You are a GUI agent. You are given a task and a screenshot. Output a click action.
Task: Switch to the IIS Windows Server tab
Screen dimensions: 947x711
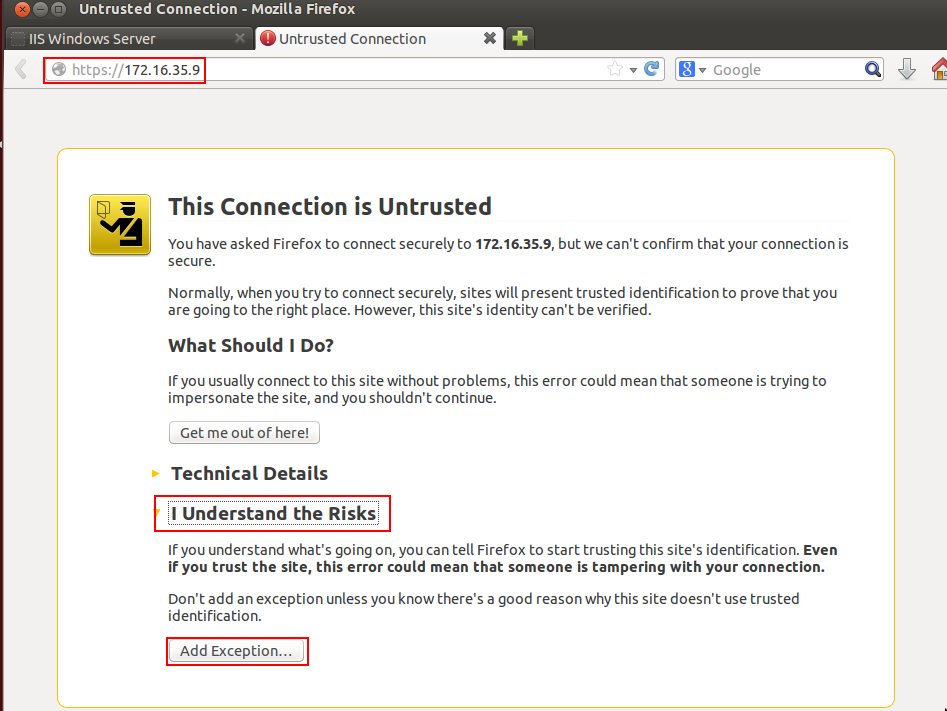click(x=128, y=39)
